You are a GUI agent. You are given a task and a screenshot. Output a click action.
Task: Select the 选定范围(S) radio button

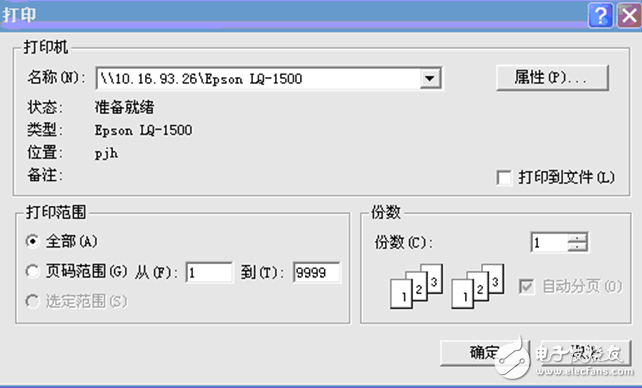click(32, 301)
